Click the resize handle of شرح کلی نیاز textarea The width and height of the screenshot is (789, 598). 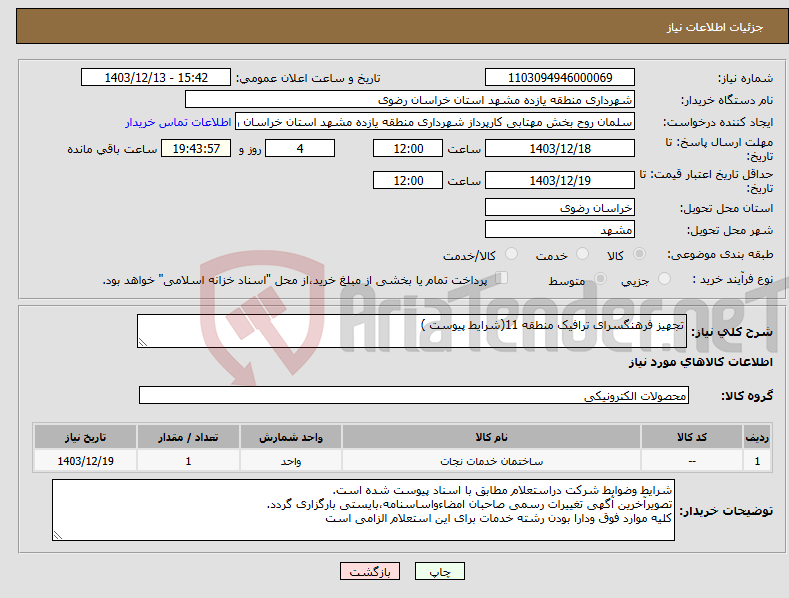(143, 343)
